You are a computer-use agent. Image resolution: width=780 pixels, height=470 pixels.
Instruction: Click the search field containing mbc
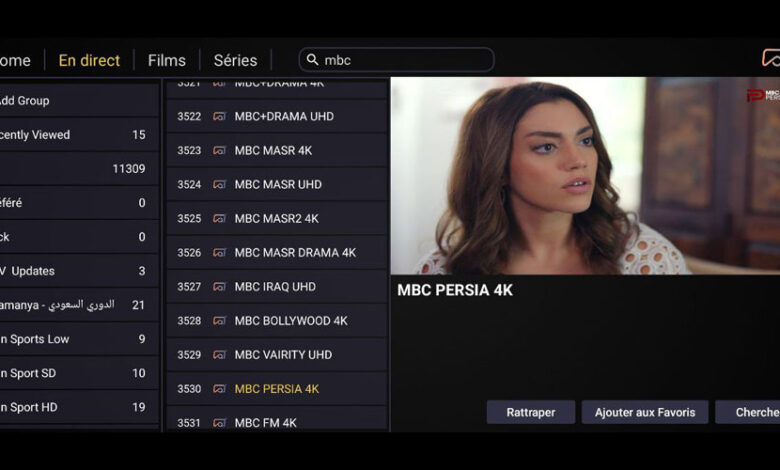pos(396,60)
